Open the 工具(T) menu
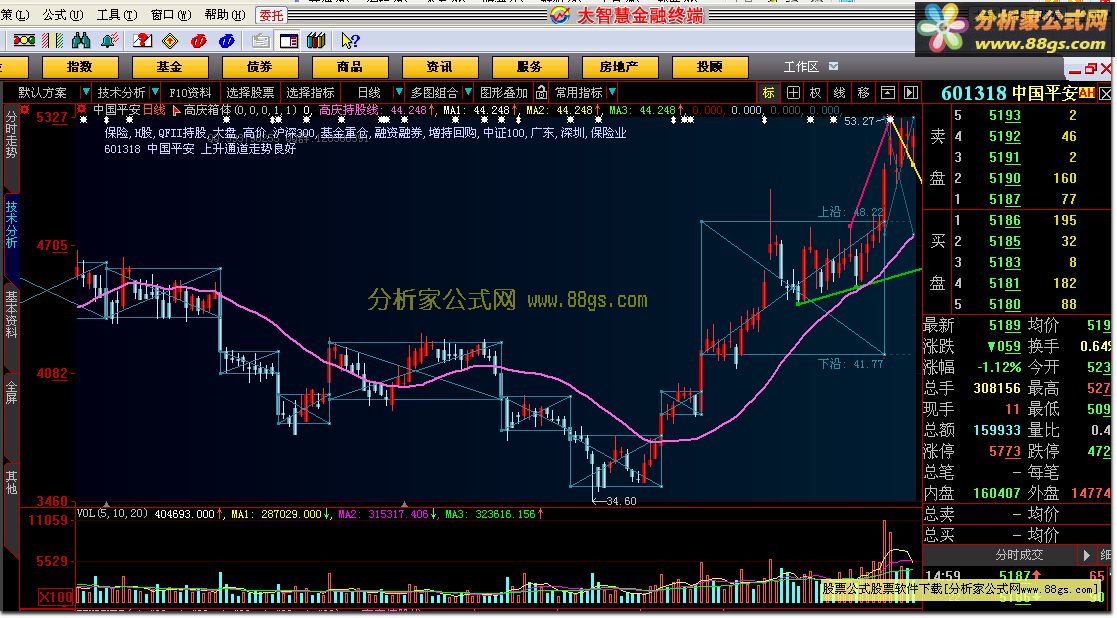The height and width of the screenshot is (618, 1117). click(117, 14)
